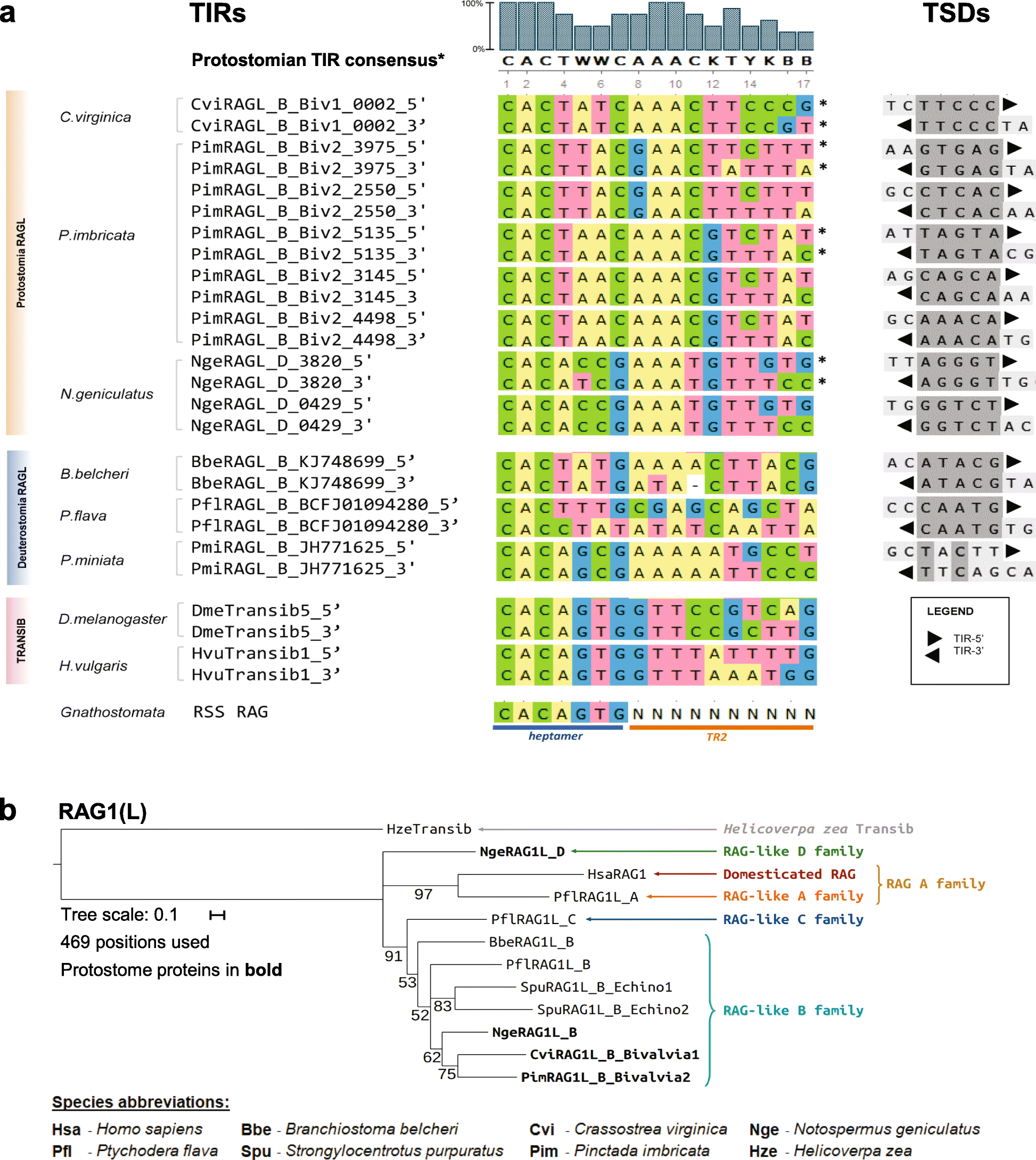The image size is (1036, 1160).
Task: Click species name 'B.belcheri'
Action: coord(94,474)
